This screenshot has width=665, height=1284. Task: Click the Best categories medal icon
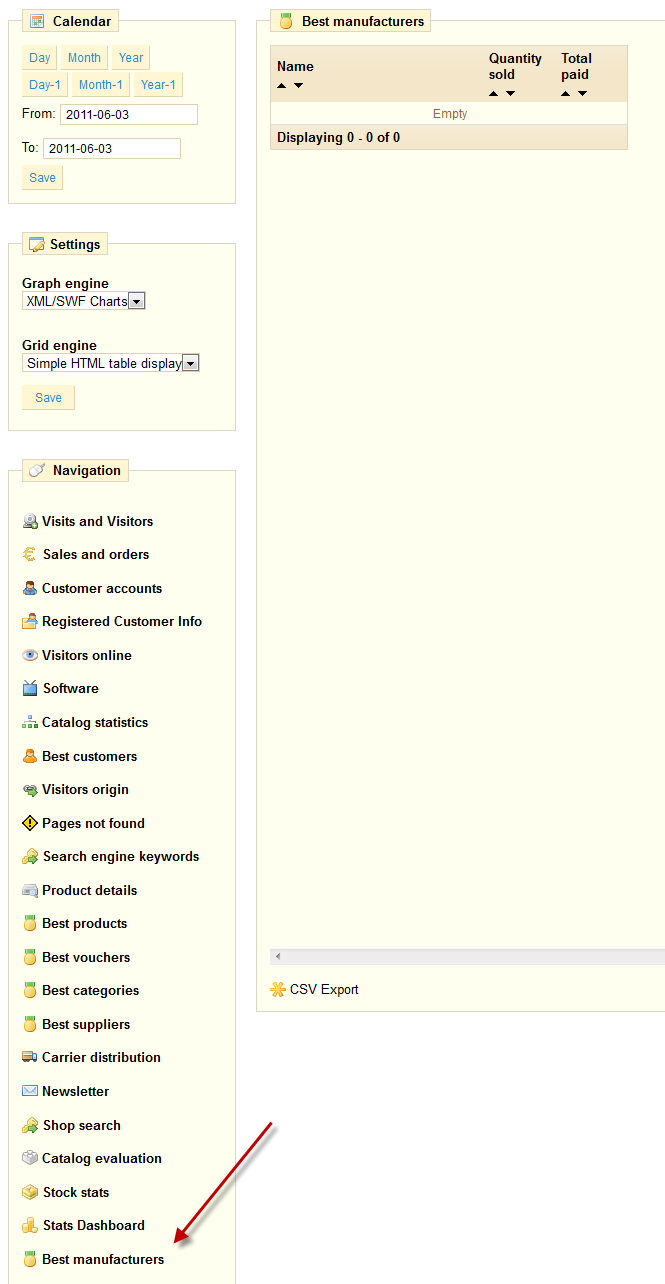(x=30, y=990)
